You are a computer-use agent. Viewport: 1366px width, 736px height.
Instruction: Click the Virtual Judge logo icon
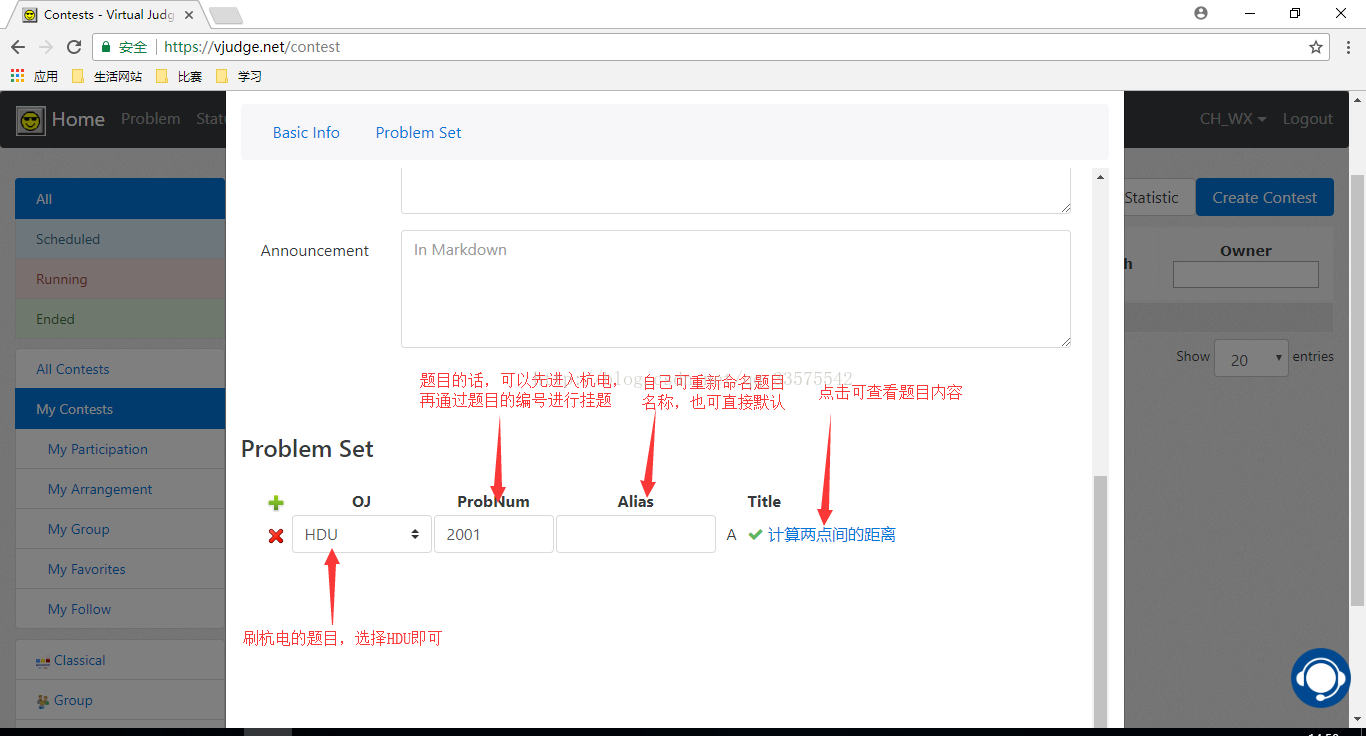31,120
